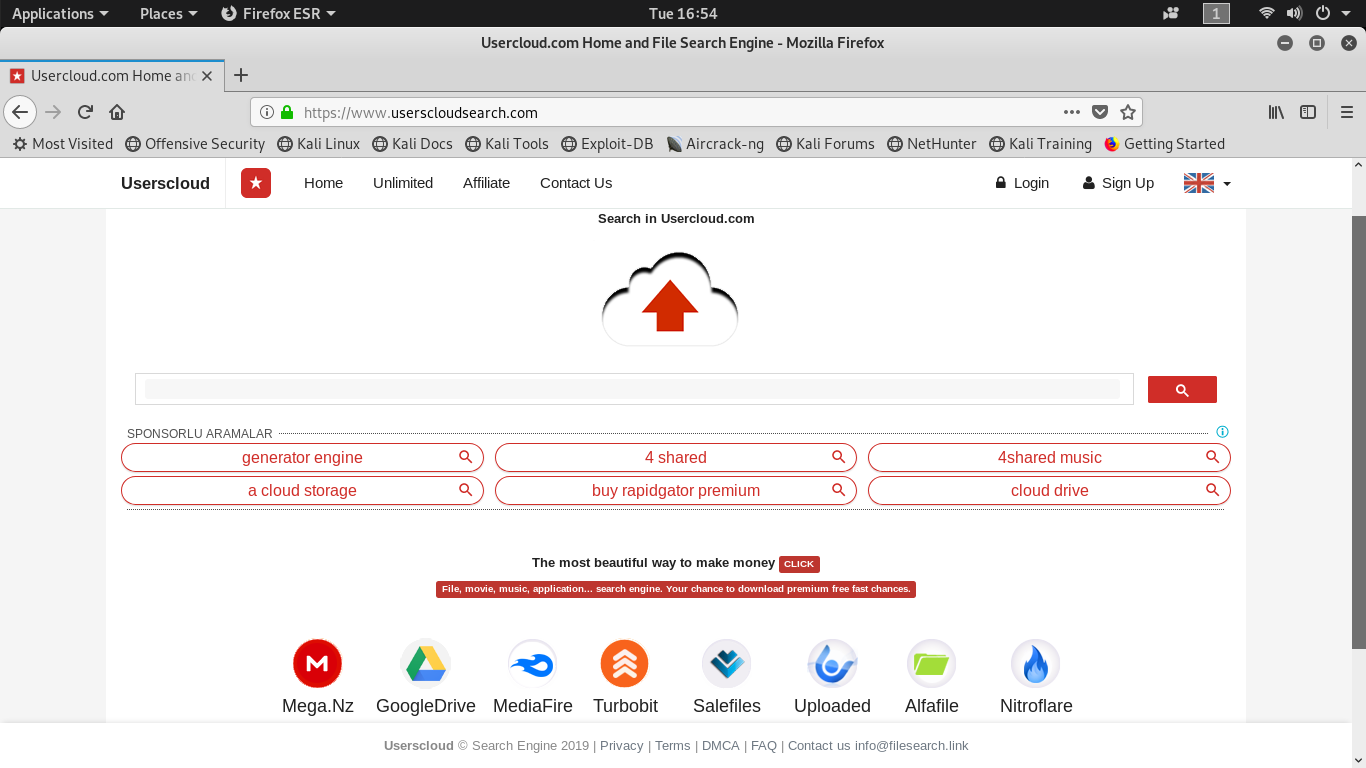Open the clock Tue 16:54 calendar
The width and height of the screenshot is (1366, 768).
(x=683, y=13)
